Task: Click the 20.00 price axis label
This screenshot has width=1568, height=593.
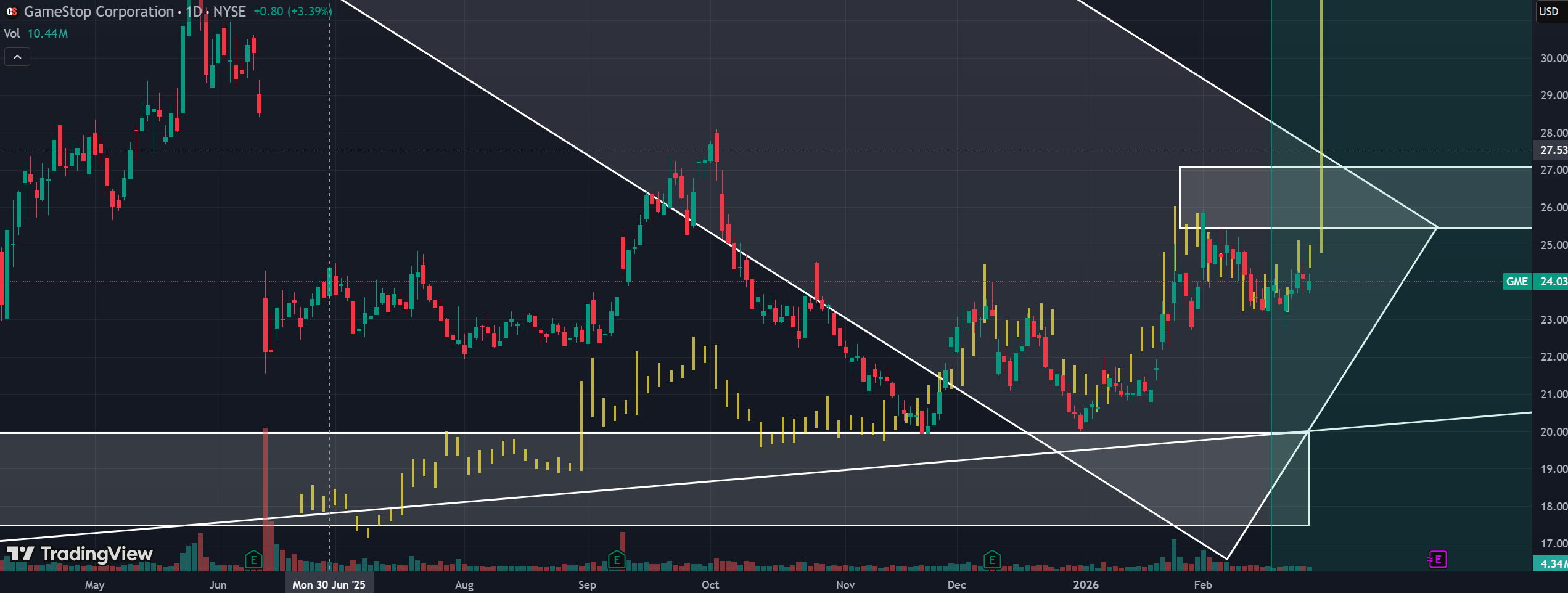Action: tap(1554, 432)
